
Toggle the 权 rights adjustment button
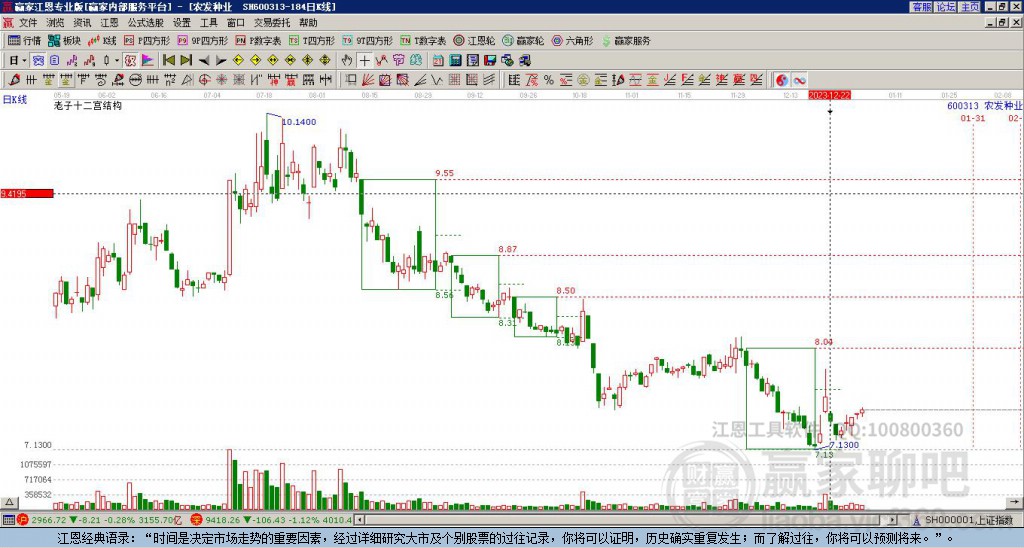130,61
